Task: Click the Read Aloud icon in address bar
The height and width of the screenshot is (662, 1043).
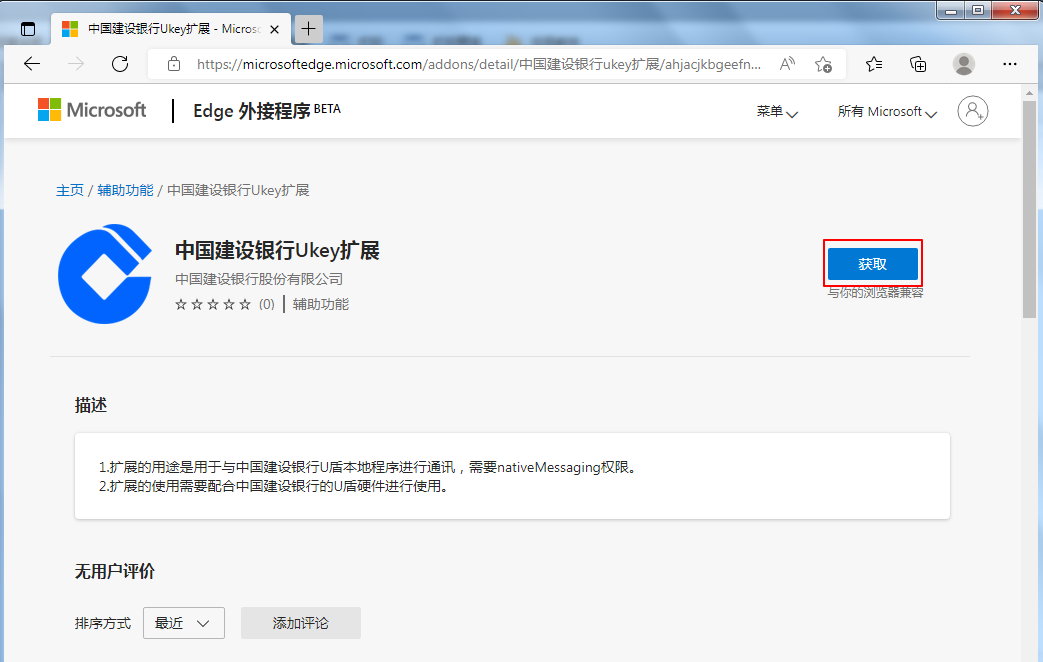Action: (x=788, y=64)
